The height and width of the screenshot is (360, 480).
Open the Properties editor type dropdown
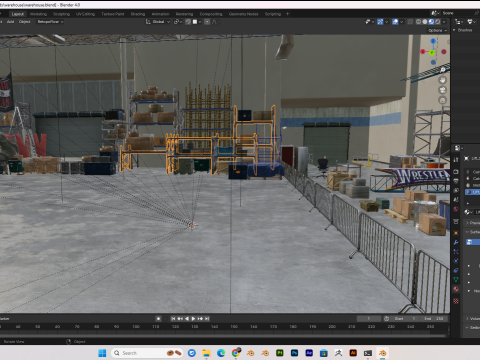click(x=458, y=148)
